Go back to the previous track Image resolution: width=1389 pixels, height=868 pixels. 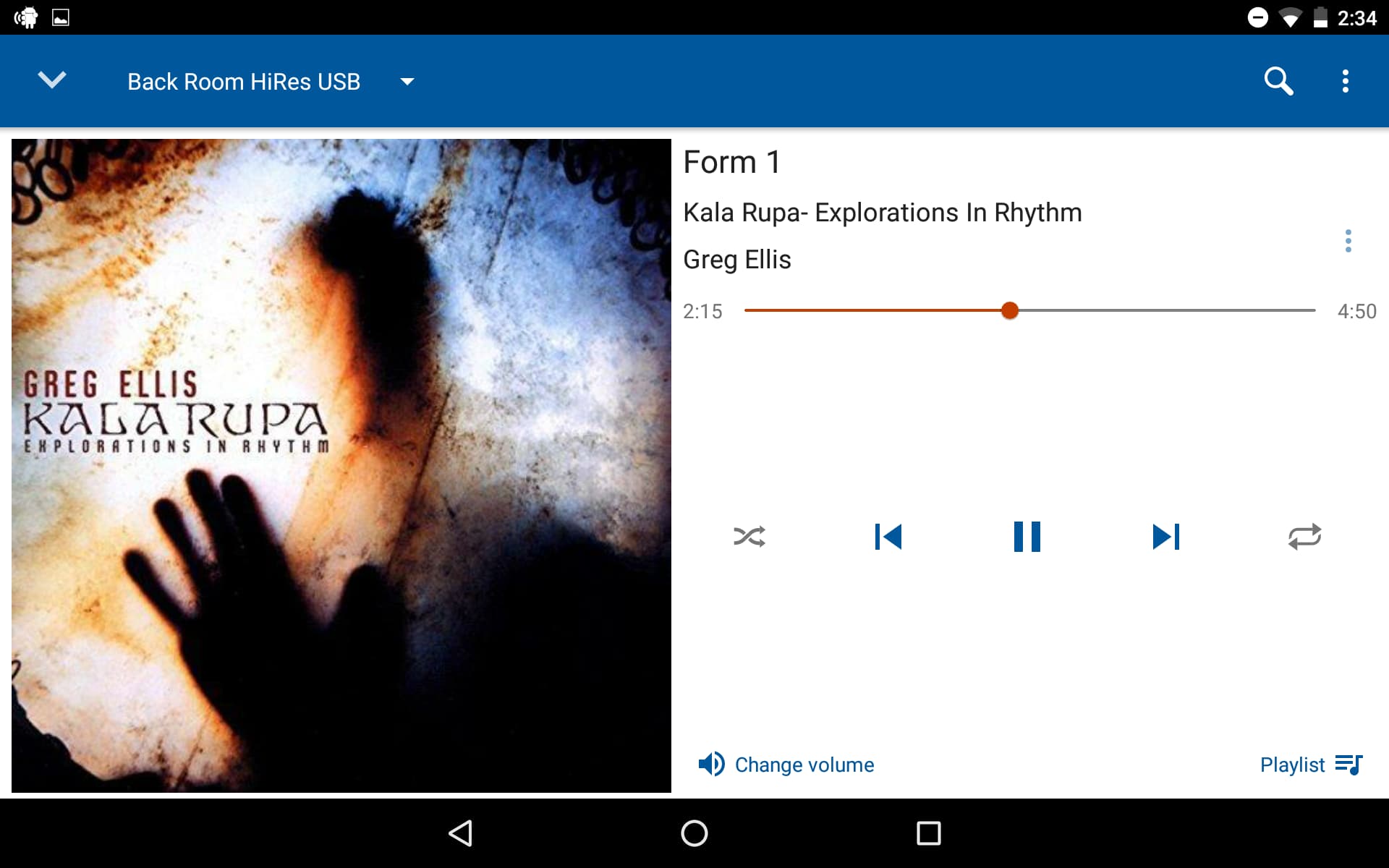(x=888, y=537)
